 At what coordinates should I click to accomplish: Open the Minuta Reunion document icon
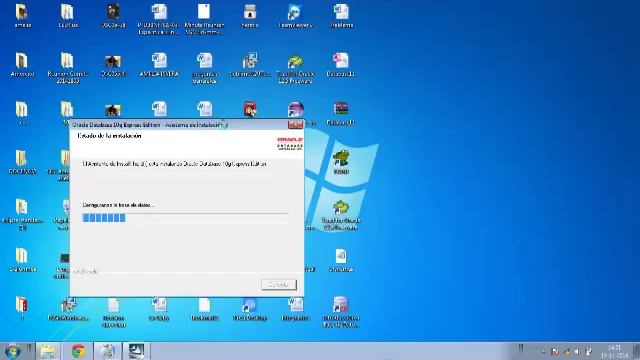click(x=204, y=19)
